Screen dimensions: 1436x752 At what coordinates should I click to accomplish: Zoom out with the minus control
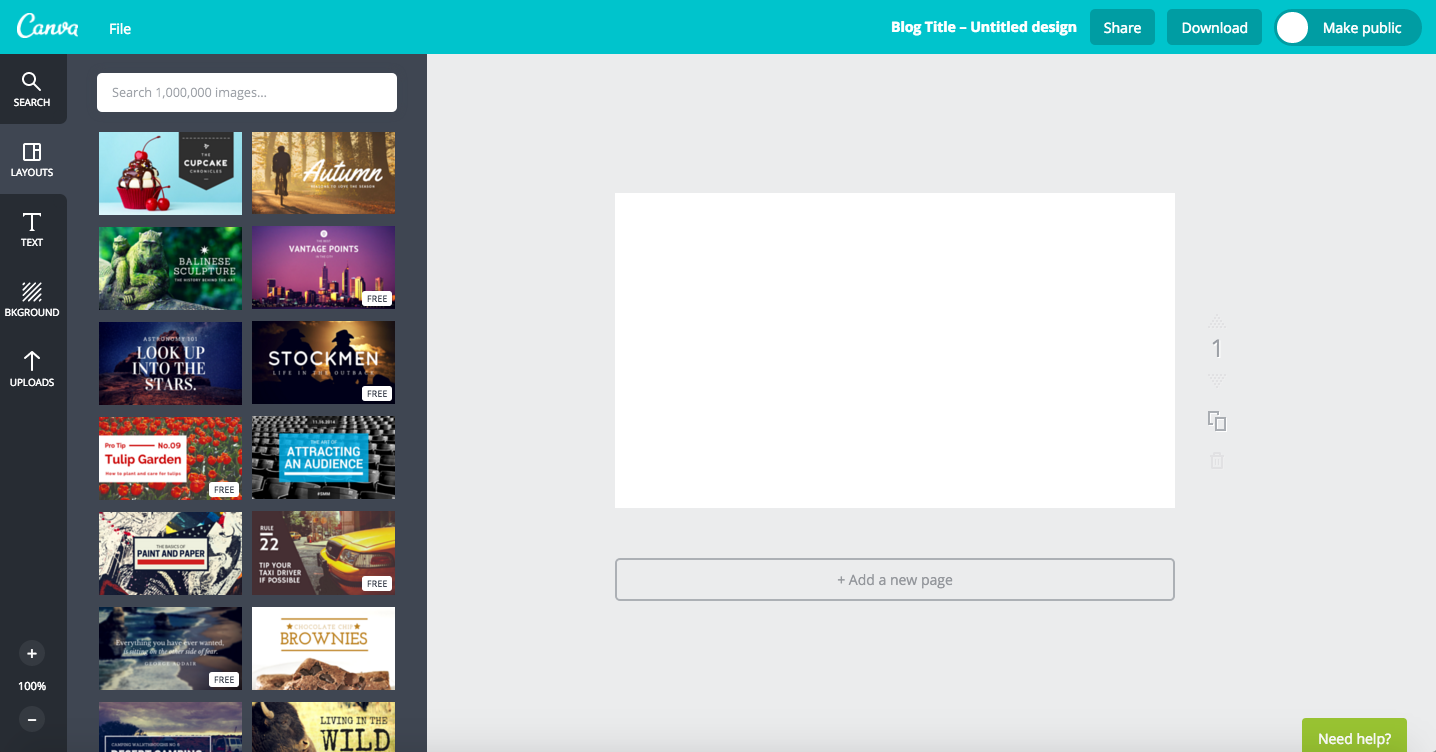[x=31, y=719]
